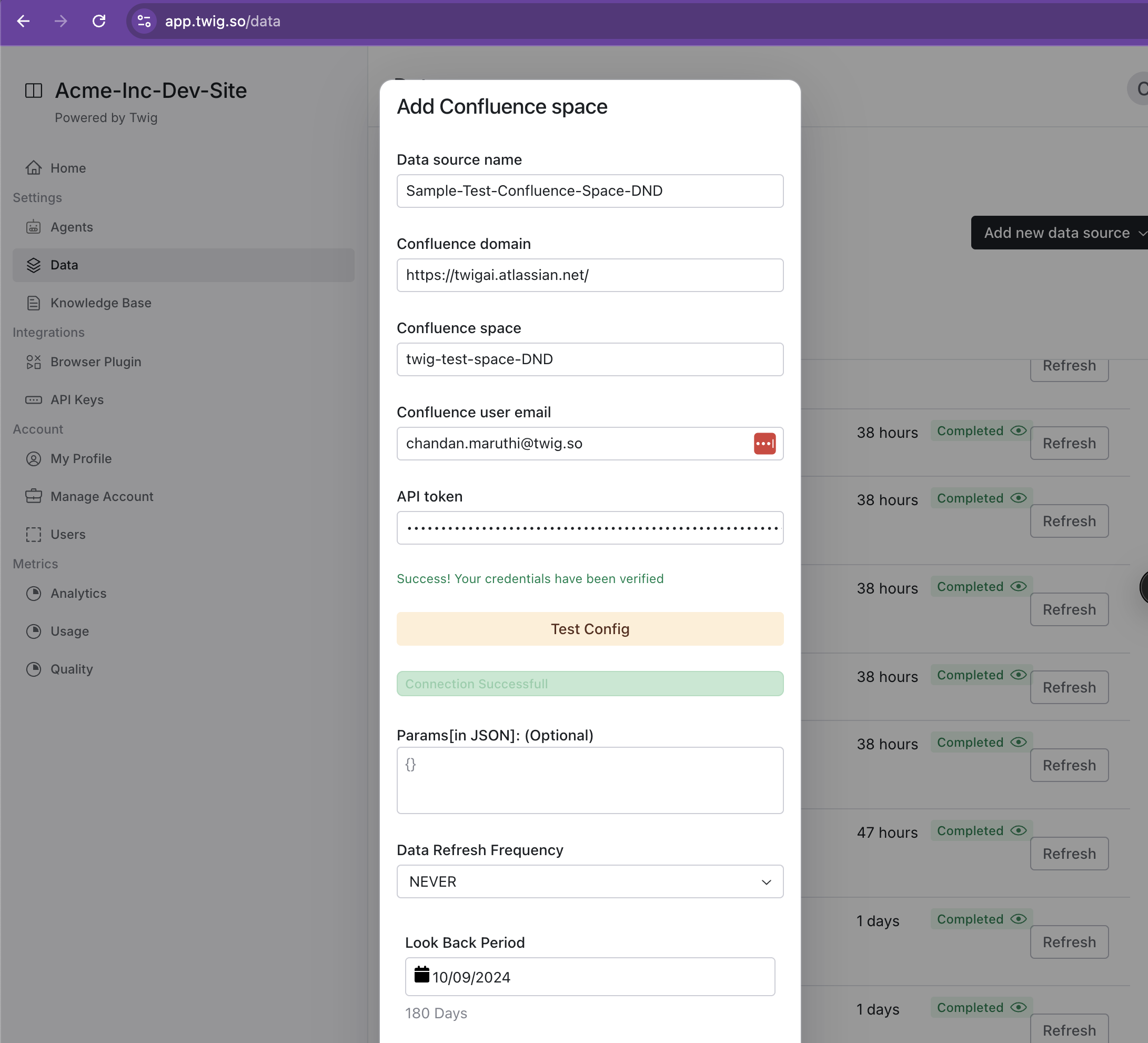Open site information icon in address bar
The height and width of the screenshot is (1043, 1148).
(144, 22)
